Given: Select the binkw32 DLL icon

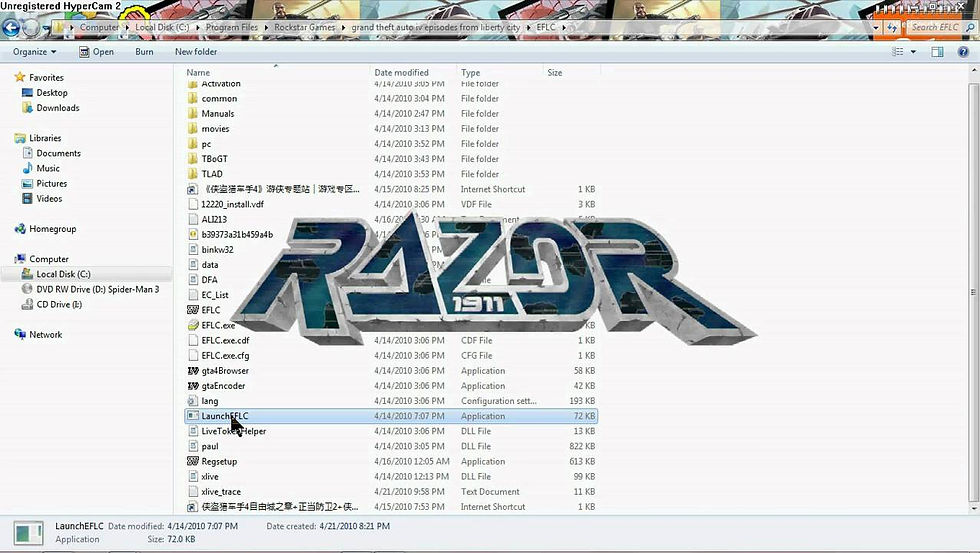Looking at the screenshot, I should [193, 249].
